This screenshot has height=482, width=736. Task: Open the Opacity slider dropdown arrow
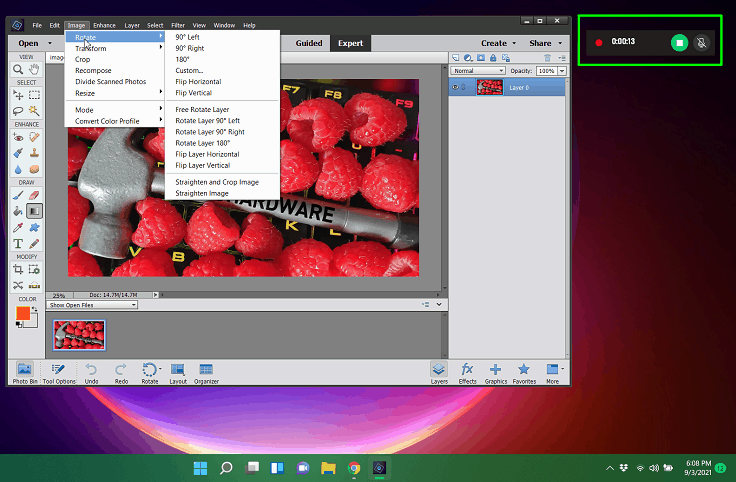(x=561, y=71)
